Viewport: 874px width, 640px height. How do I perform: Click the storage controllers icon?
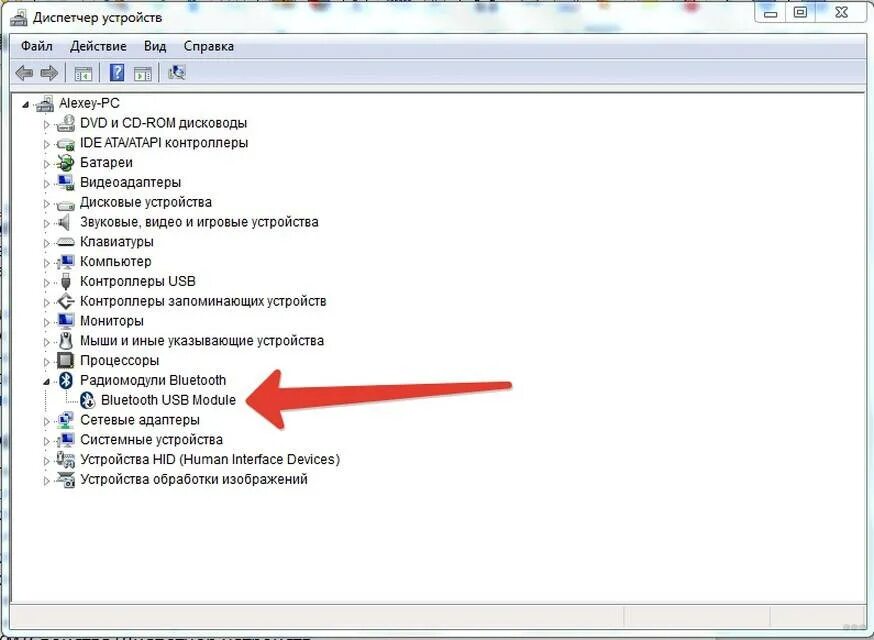[66, 301]
